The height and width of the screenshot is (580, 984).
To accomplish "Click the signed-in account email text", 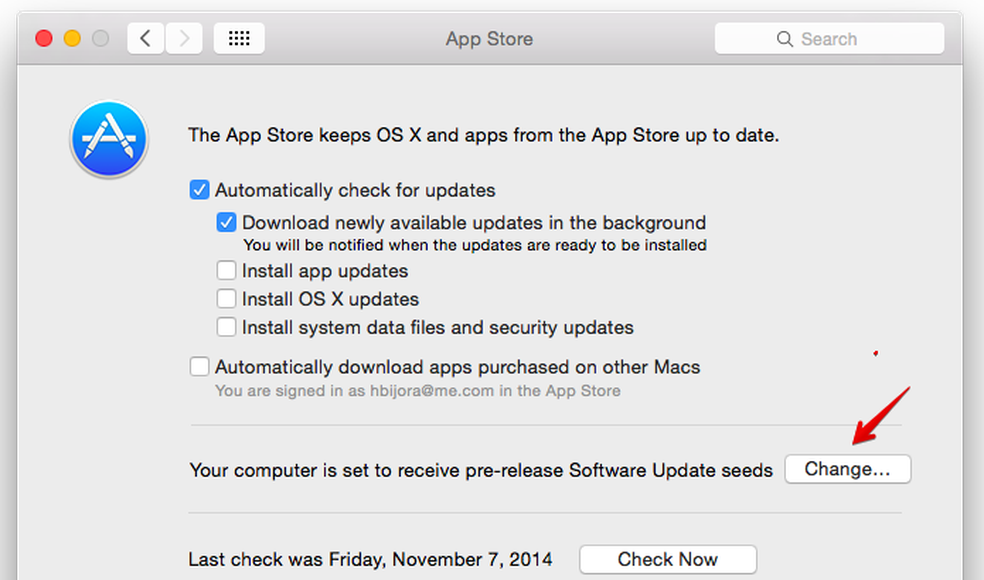I will click(x=417, y=391).
